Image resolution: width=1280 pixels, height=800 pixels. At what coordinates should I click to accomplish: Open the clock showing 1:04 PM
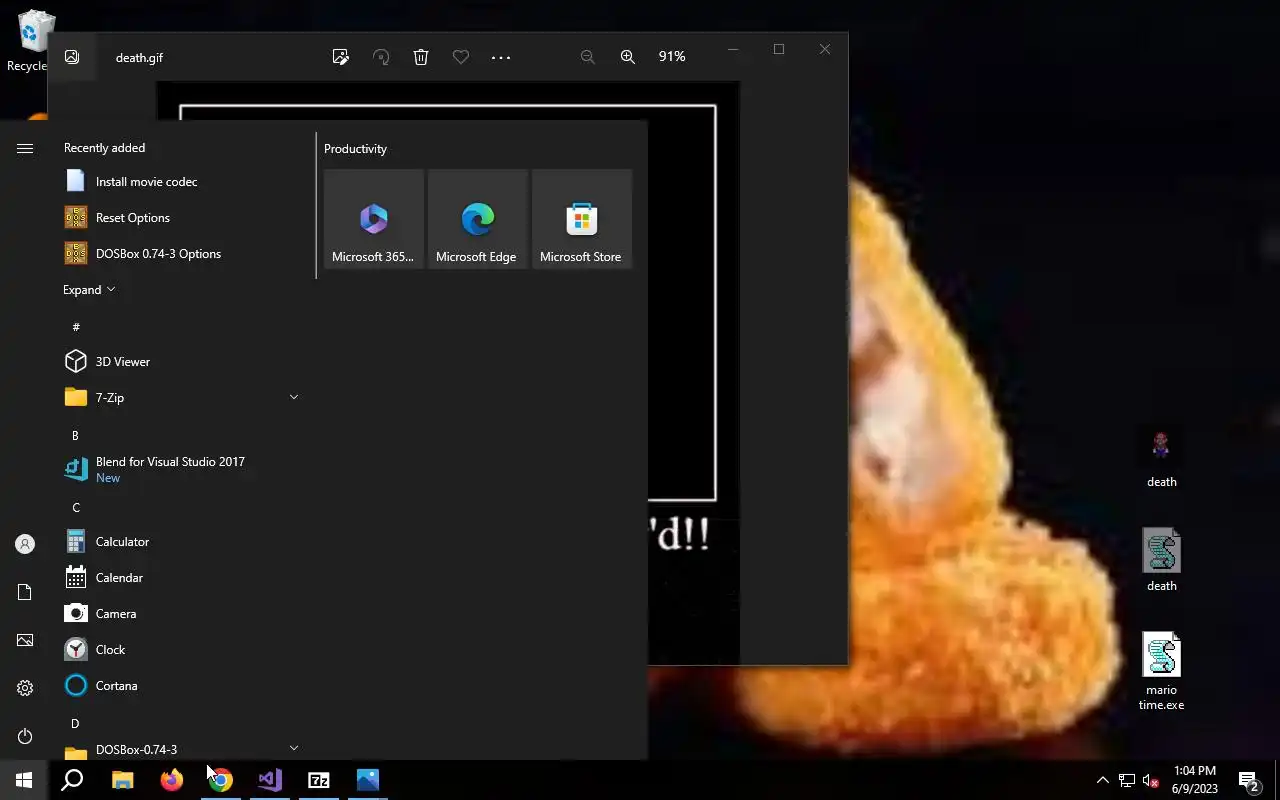click(1195, 780)
